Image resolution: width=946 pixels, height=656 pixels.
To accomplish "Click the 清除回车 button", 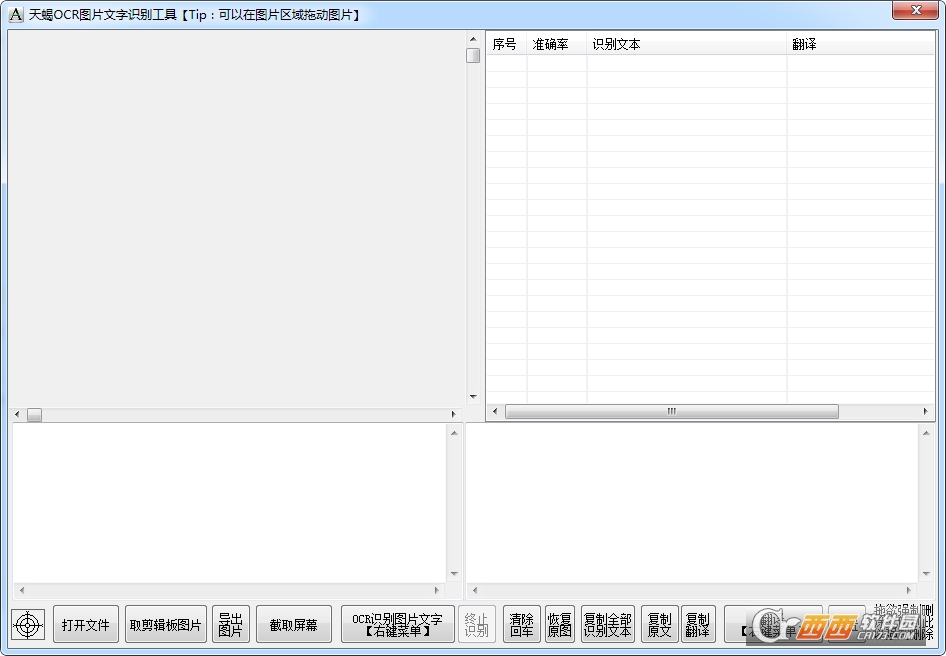I will 521,625.
